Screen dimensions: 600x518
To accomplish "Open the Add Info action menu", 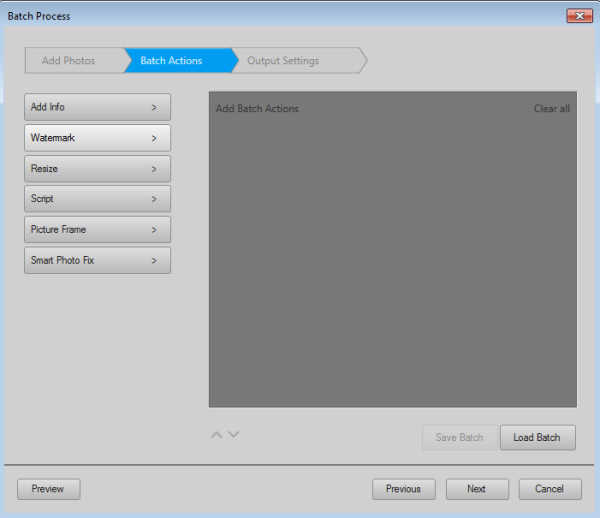I will click(x=97, y=107).
